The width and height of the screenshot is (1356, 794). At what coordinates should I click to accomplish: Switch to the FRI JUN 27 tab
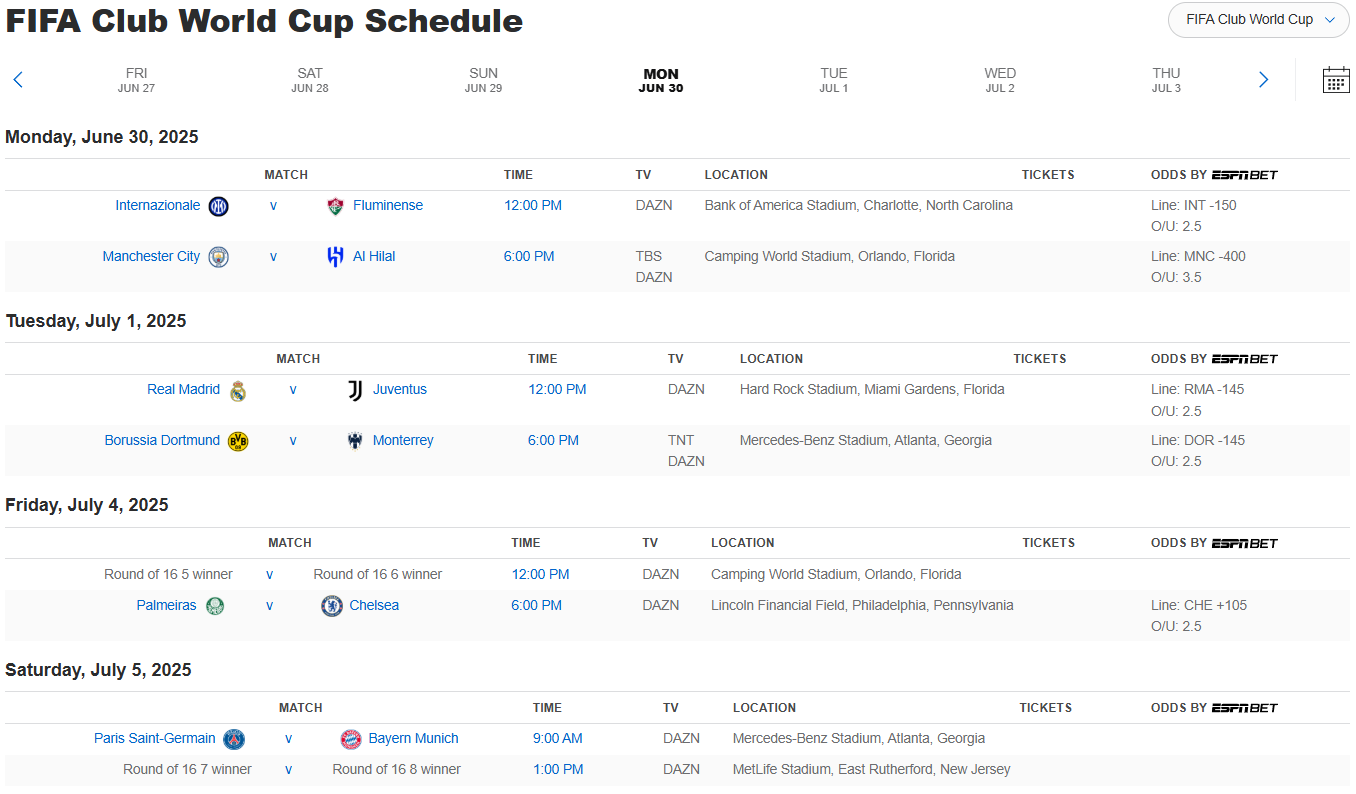[x=136, y=80]
